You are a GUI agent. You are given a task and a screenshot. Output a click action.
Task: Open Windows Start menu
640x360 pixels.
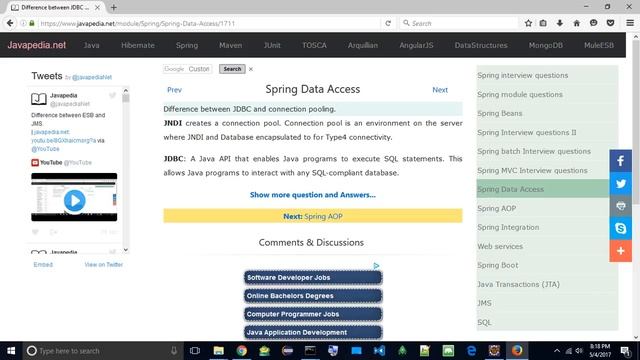point(11,351)
